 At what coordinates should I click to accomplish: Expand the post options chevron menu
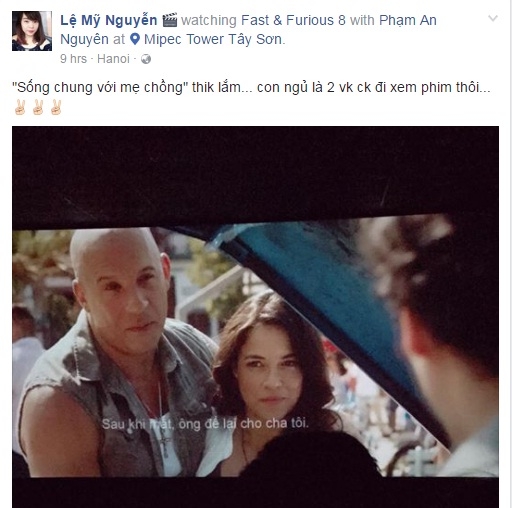493,18
